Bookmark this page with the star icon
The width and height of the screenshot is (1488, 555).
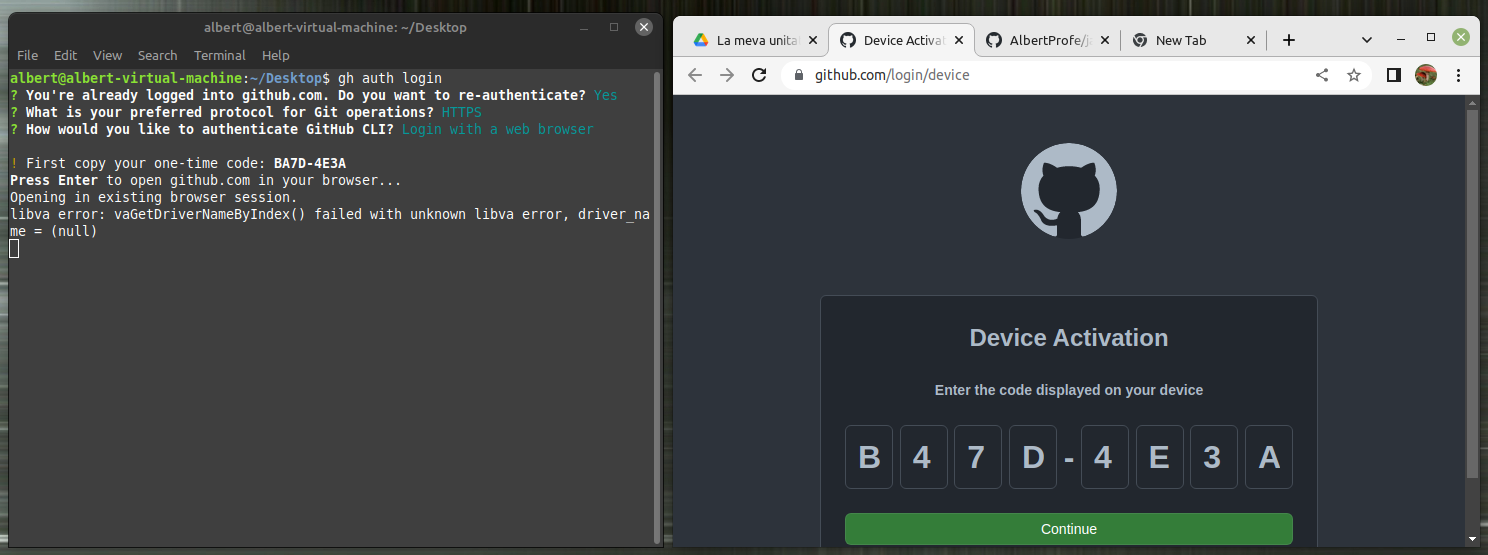(x=1354, y=75)
